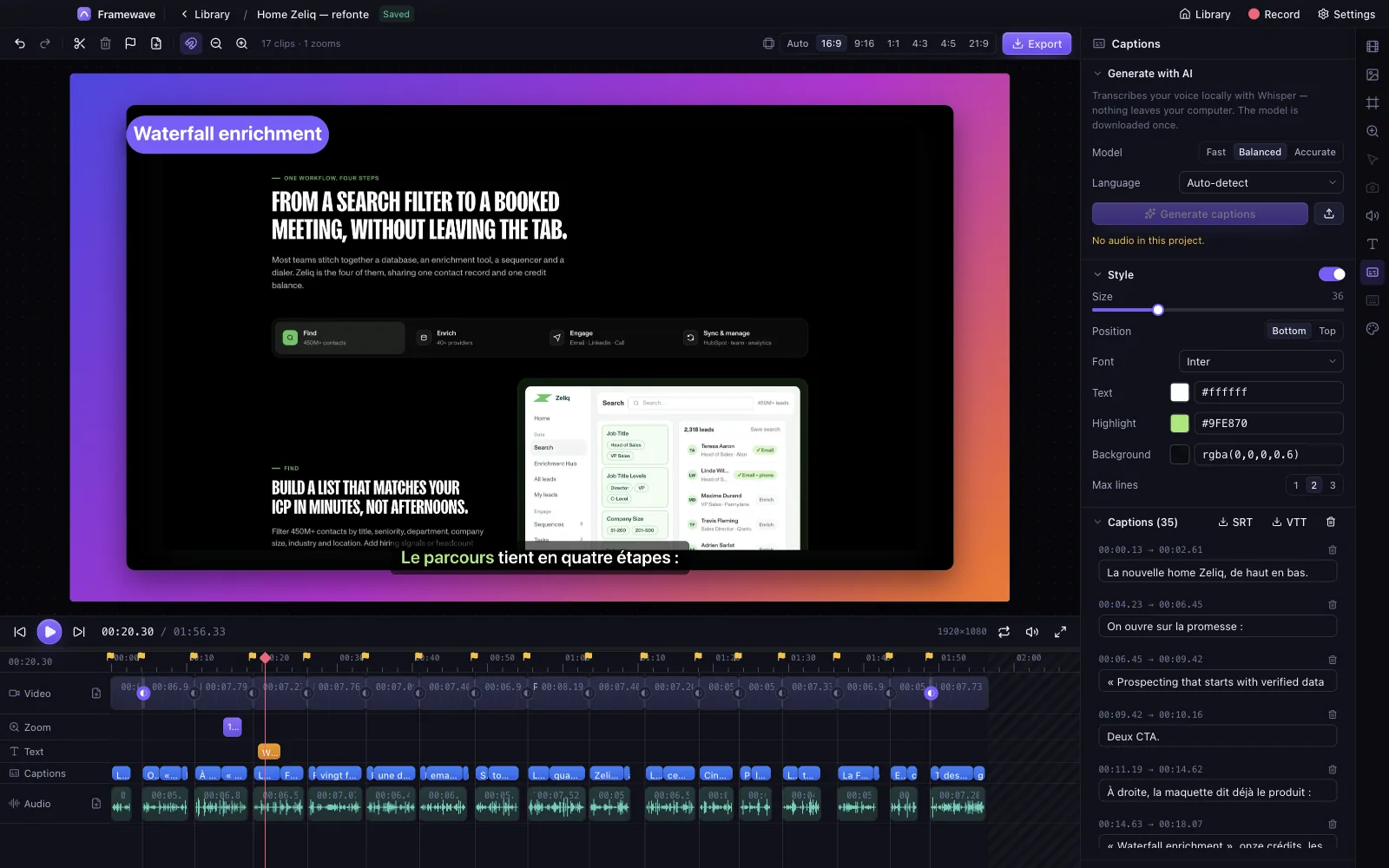Toggle the magnet snapping button
The height and width of the screenshot is (868, 1389).
tap(191, 43)
